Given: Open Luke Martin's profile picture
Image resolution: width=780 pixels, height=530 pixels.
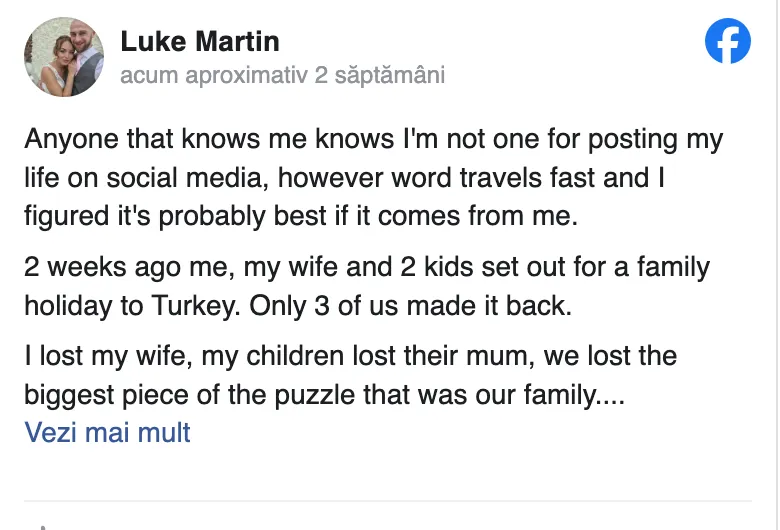Looking at the screenshot, I should pyautogui.click(x=64, y=57).
